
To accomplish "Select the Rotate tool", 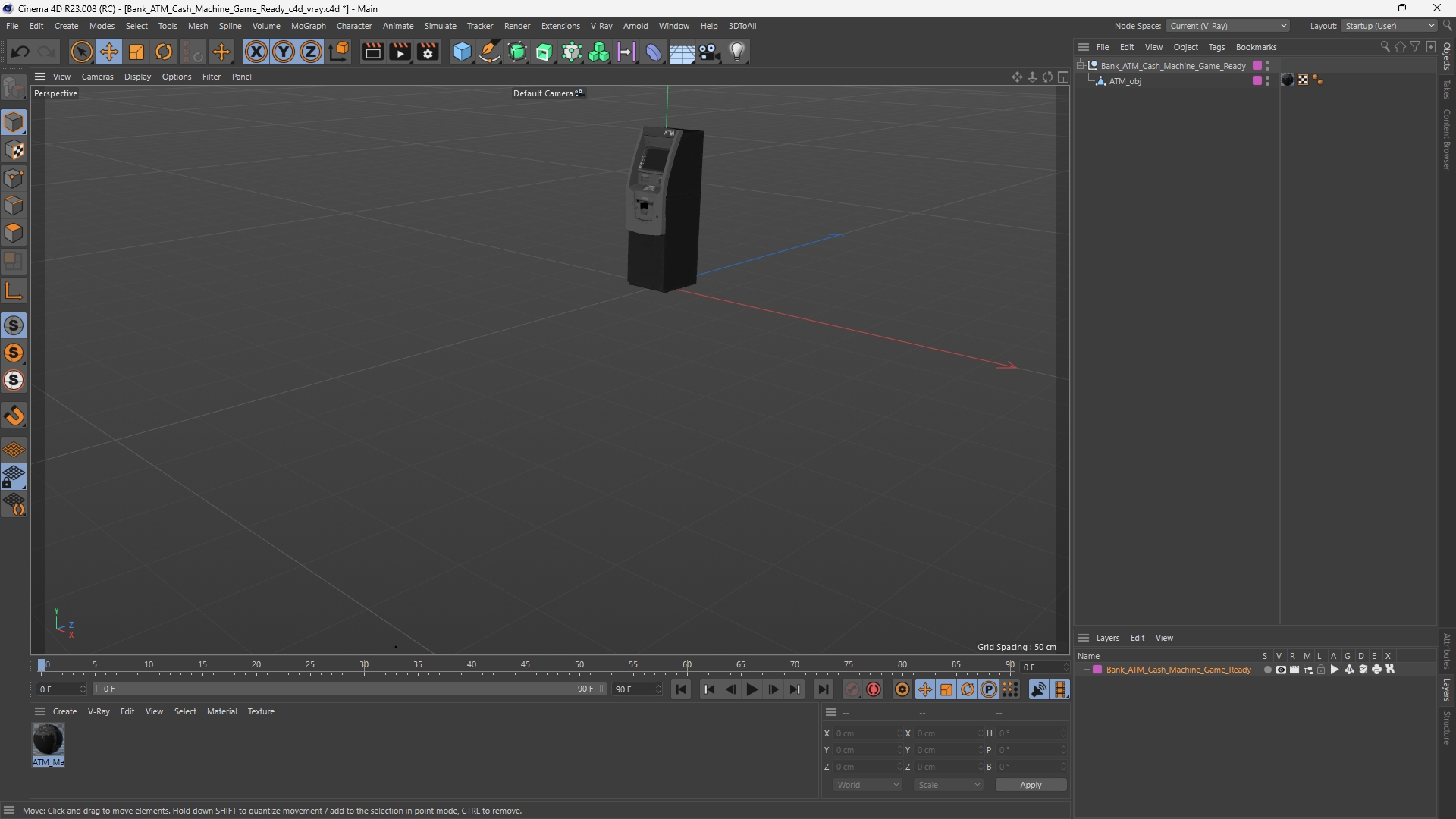I will (164, 52).
